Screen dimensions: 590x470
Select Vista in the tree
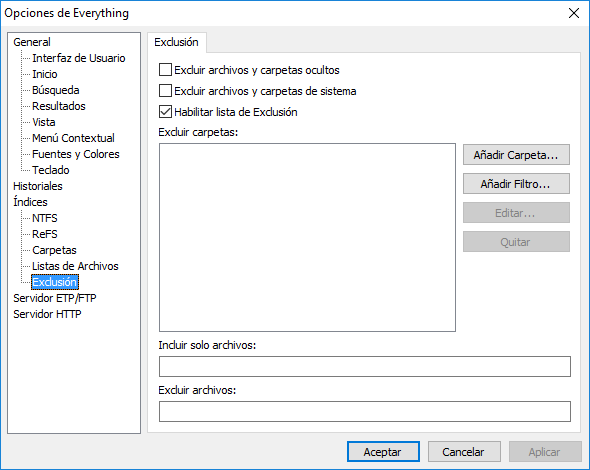point(44,122)
